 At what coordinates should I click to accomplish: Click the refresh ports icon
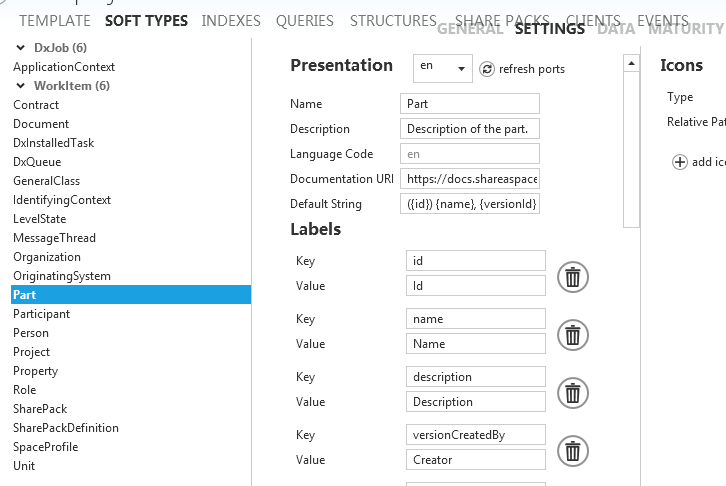487,69
